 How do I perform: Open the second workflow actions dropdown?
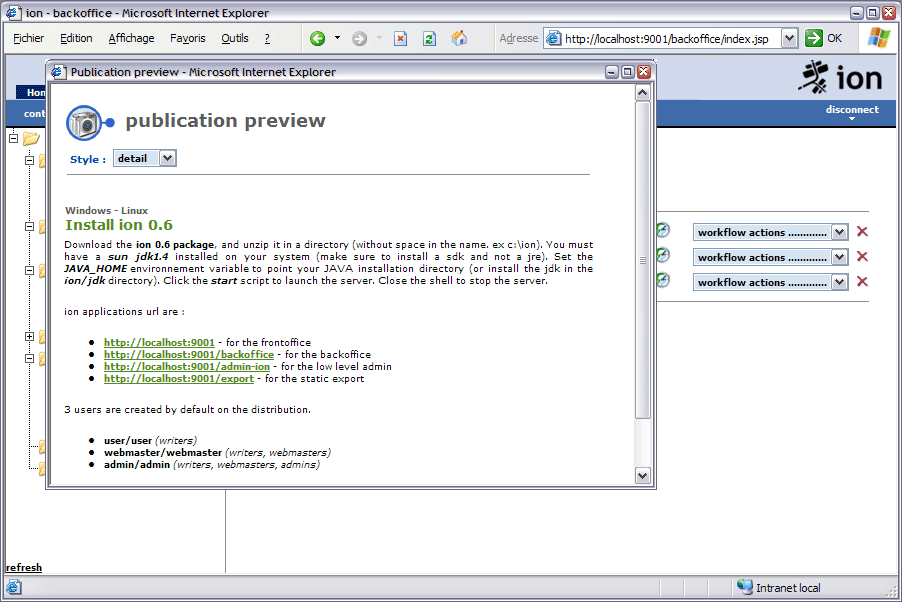(x=770, y=257)
